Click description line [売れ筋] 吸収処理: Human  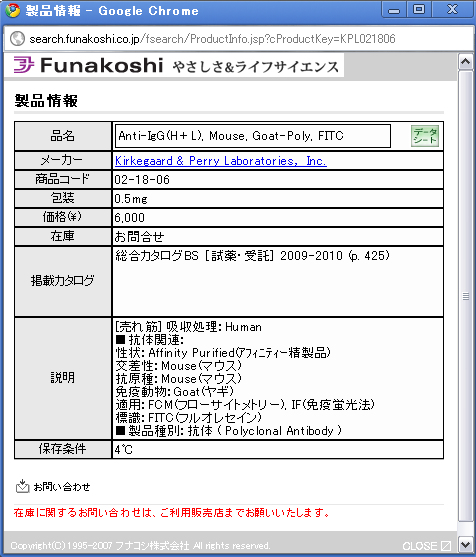(189, 327)
